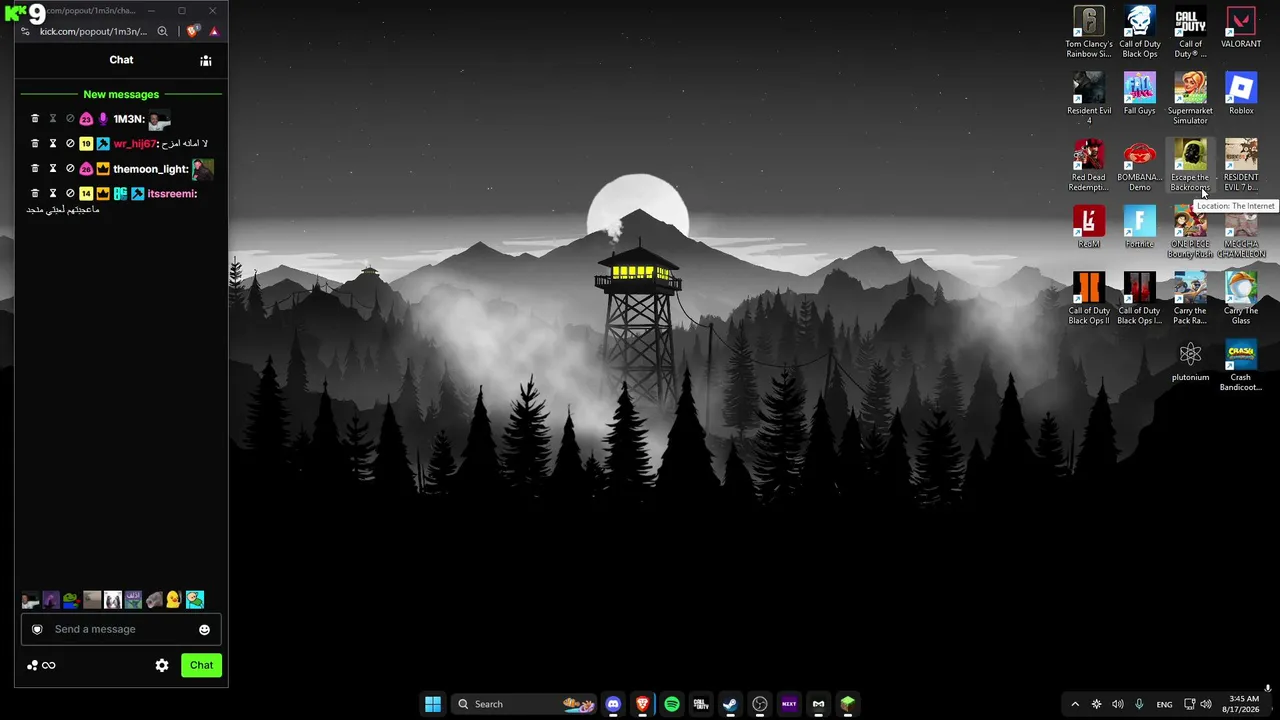Delete the message from 1M3N

[35, 119]
